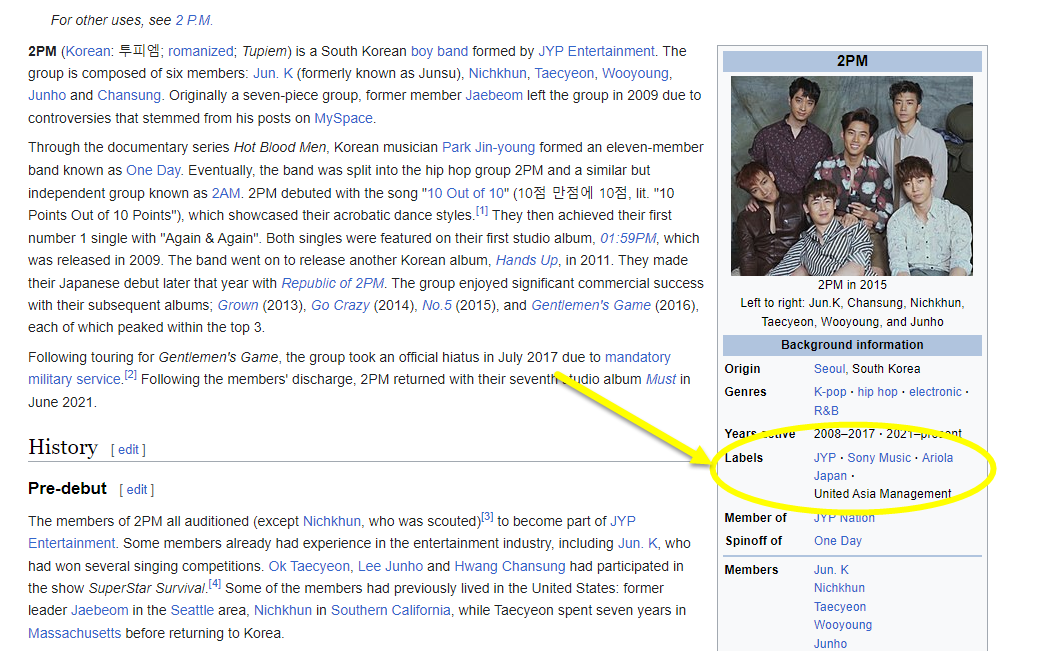Click the JYP Entertainment link in intro
1049x651 pixels.
coord(596,51)
